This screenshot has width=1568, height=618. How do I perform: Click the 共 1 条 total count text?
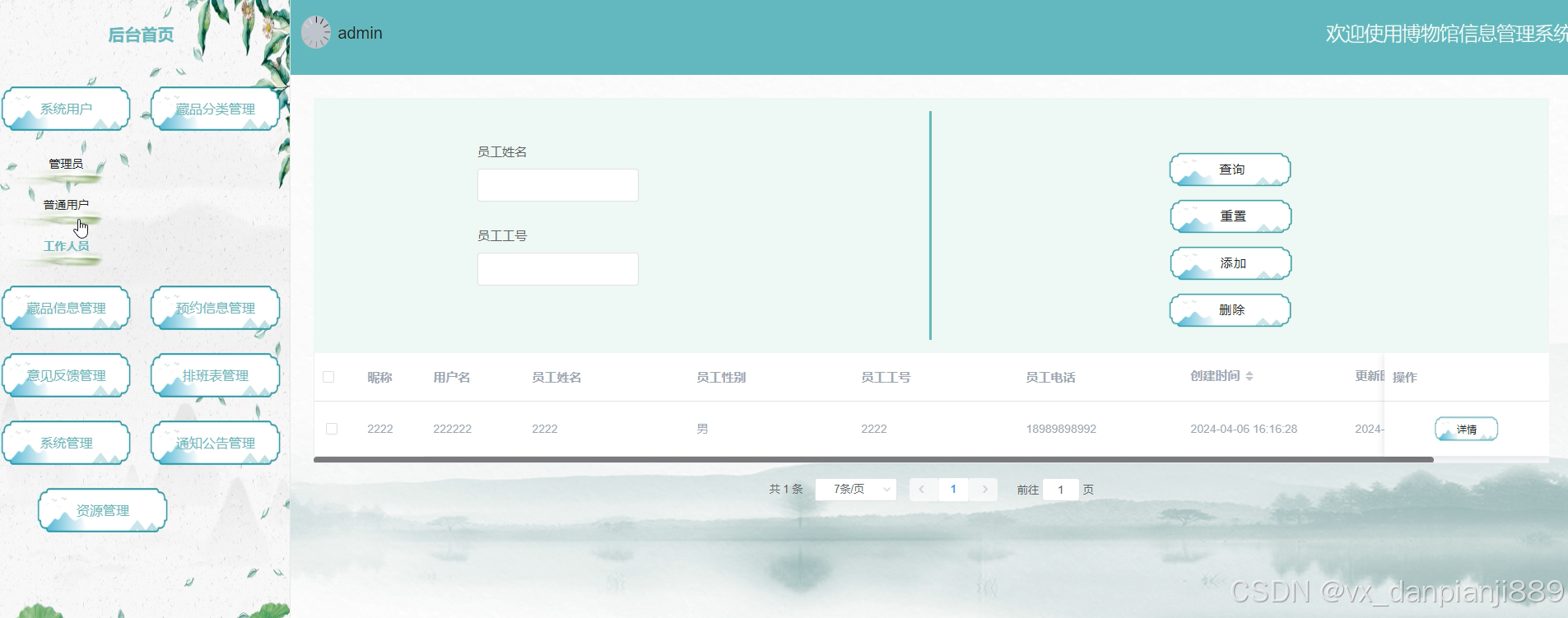click(786, 489)
